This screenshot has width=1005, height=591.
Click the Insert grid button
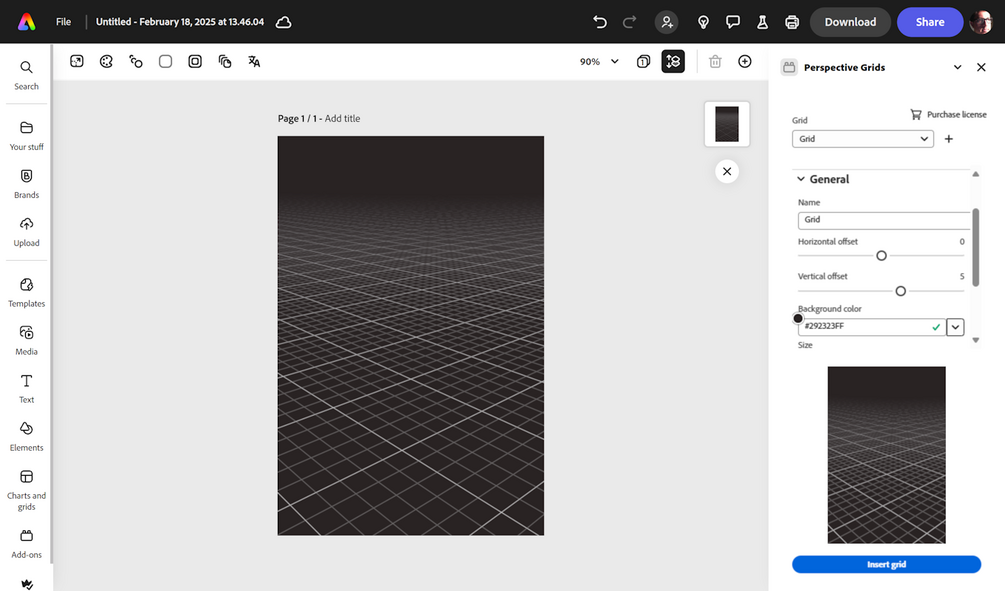click(886, 564)
